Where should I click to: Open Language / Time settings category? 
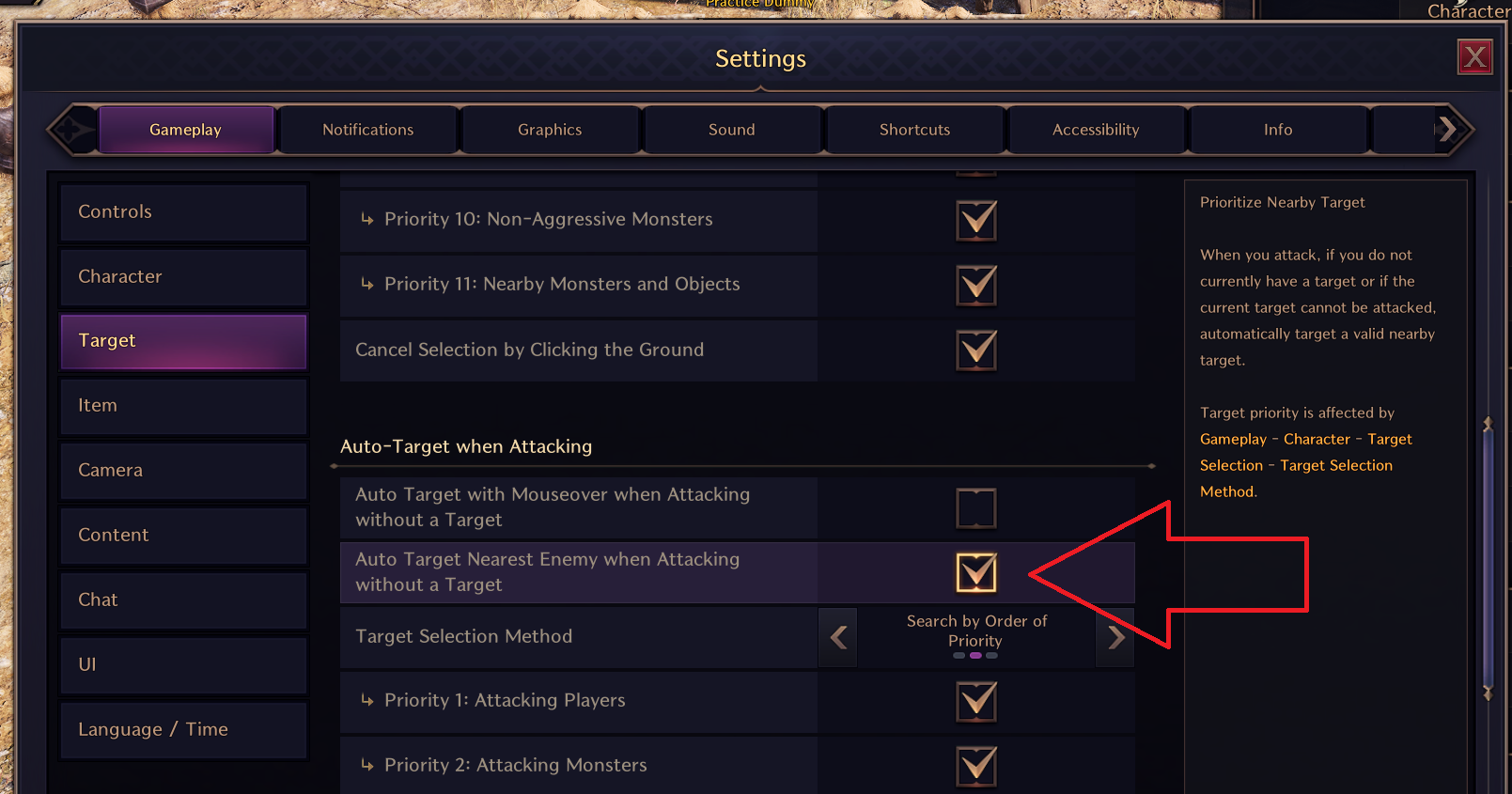[x=184, y=729]
